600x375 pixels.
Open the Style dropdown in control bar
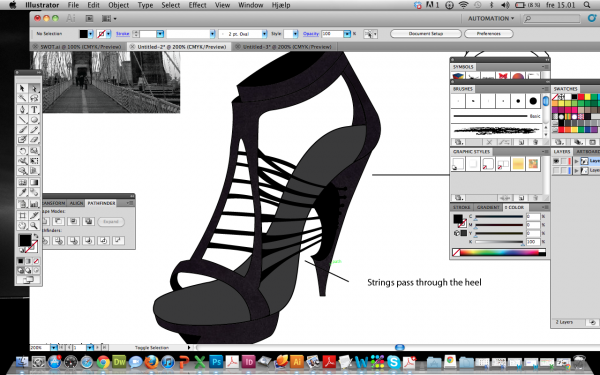click(295, 34)
